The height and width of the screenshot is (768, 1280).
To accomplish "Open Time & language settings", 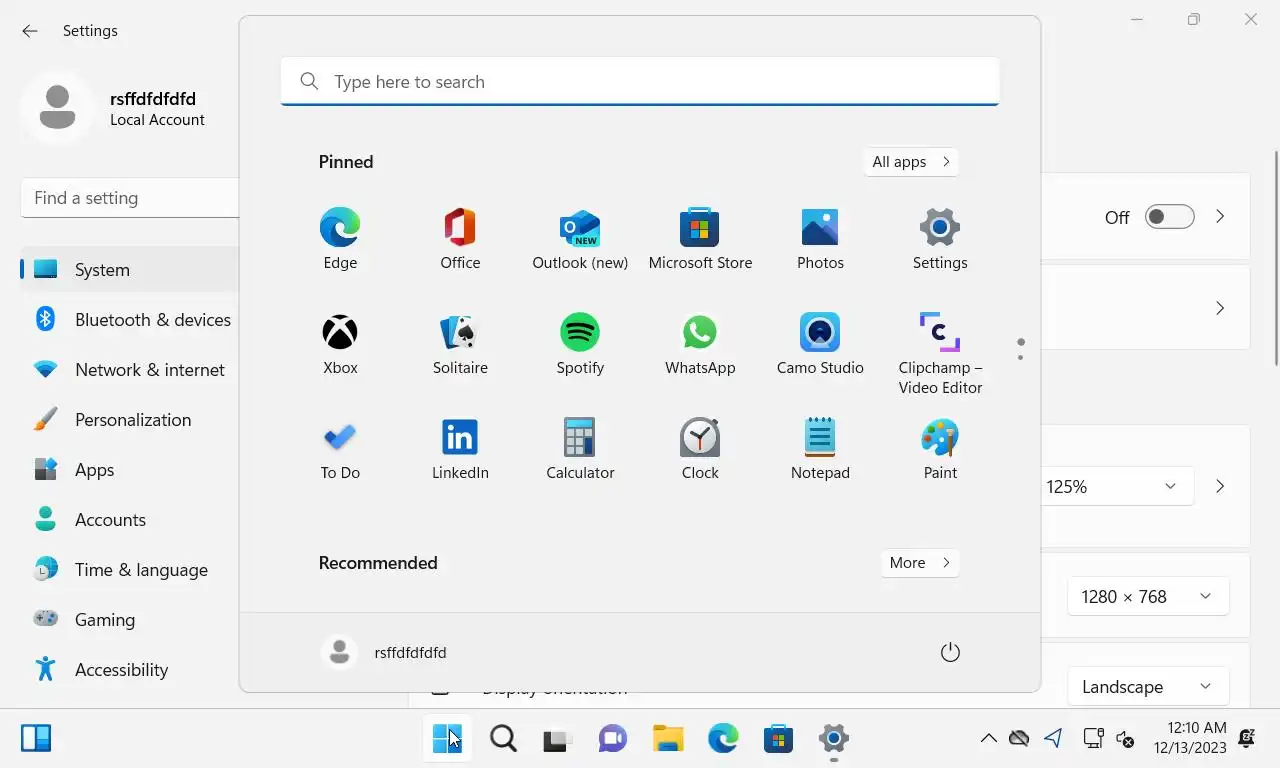I will (130, 570).
